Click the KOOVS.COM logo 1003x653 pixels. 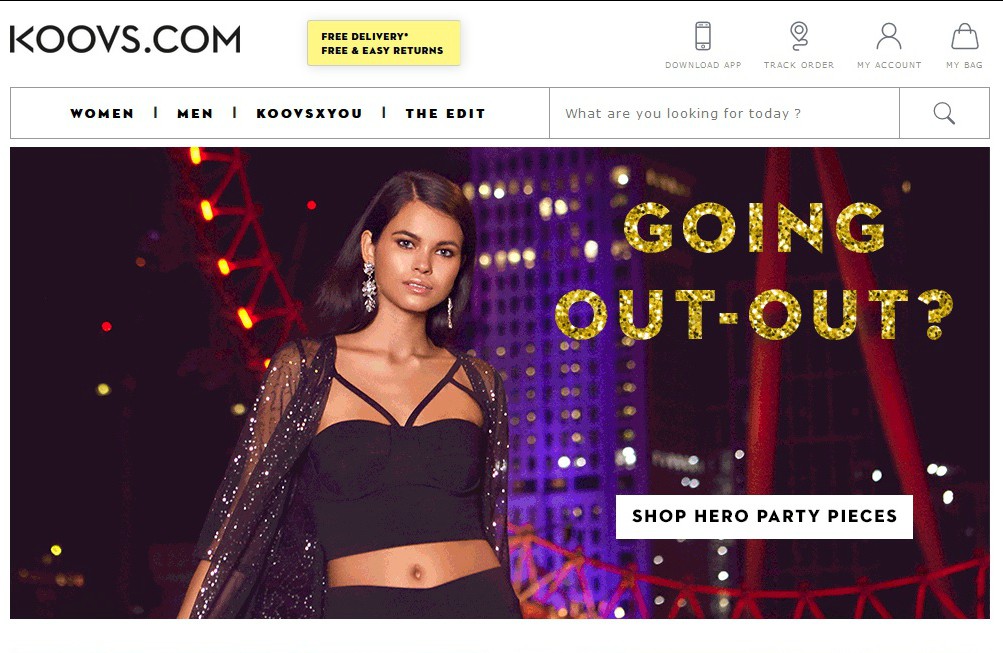(x=125, y=40)
